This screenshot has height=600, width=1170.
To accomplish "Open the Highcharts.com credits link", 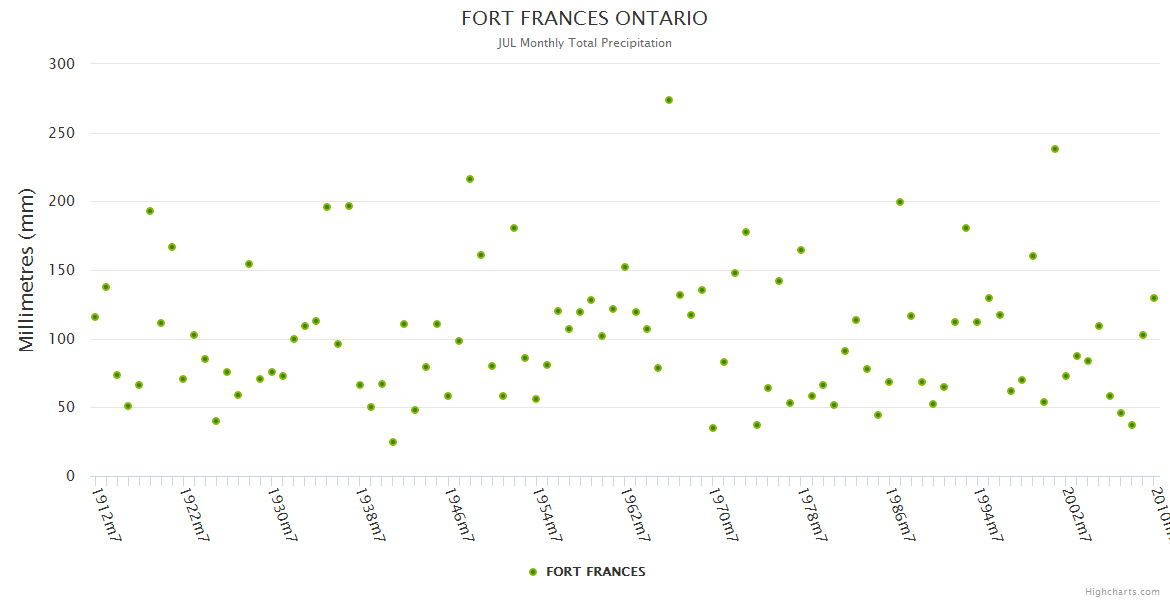I will (x=1122, y=591).
